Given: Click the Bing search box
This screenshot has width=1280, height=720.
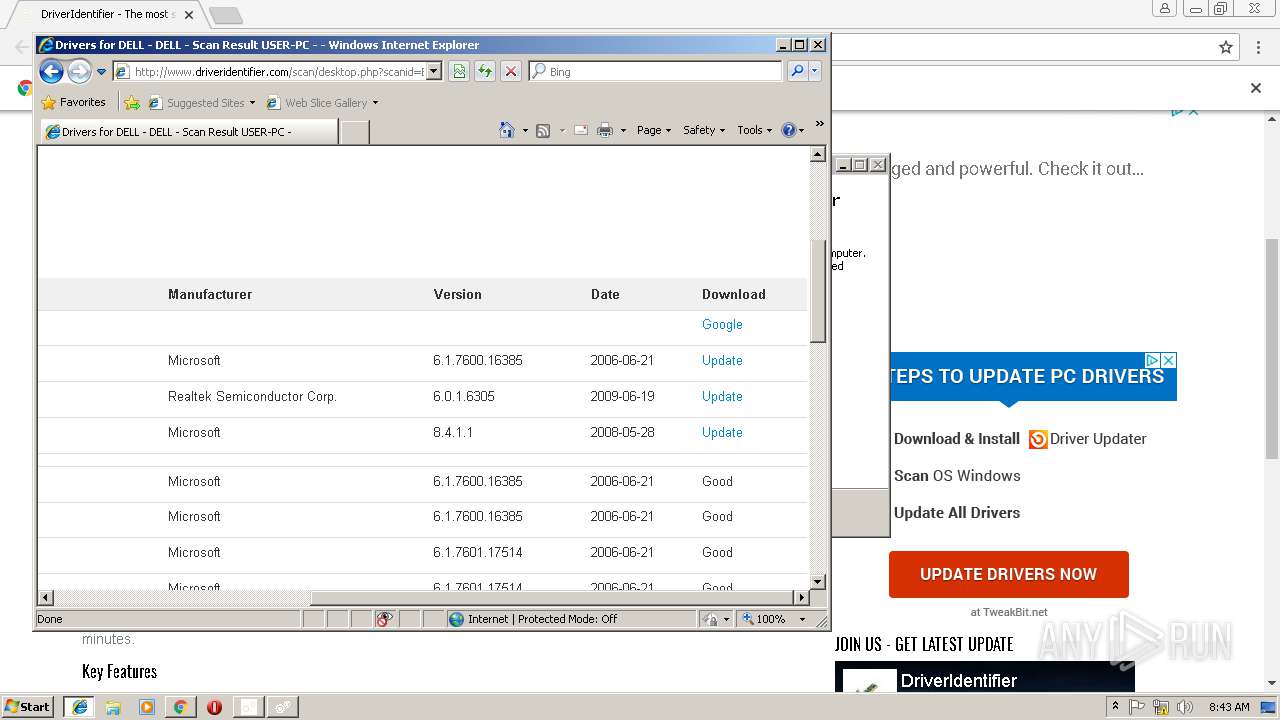Looking at the screenshot, I should click(656, 72).
